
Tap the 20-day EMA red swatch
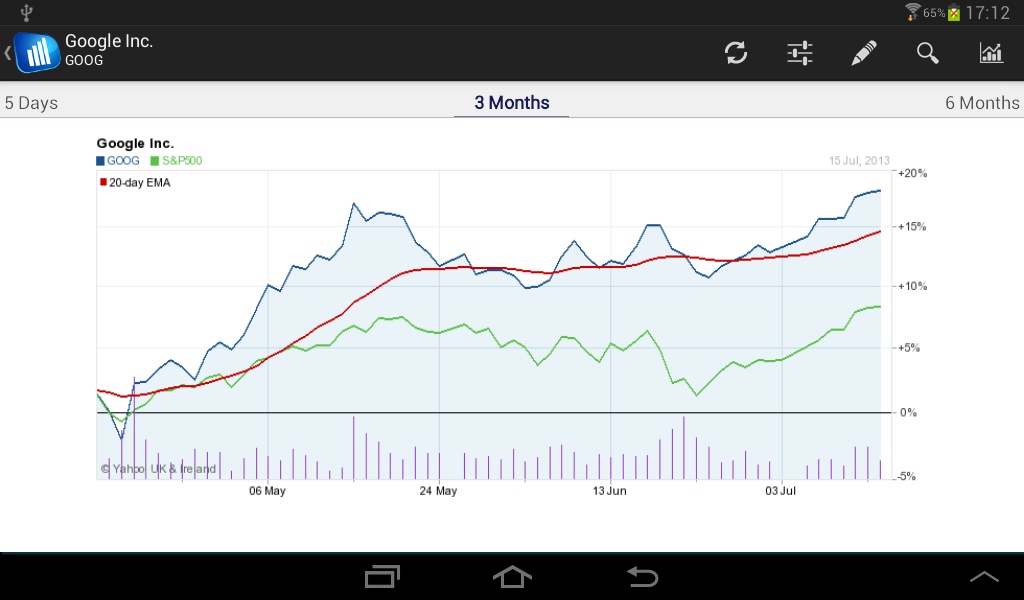103,182
